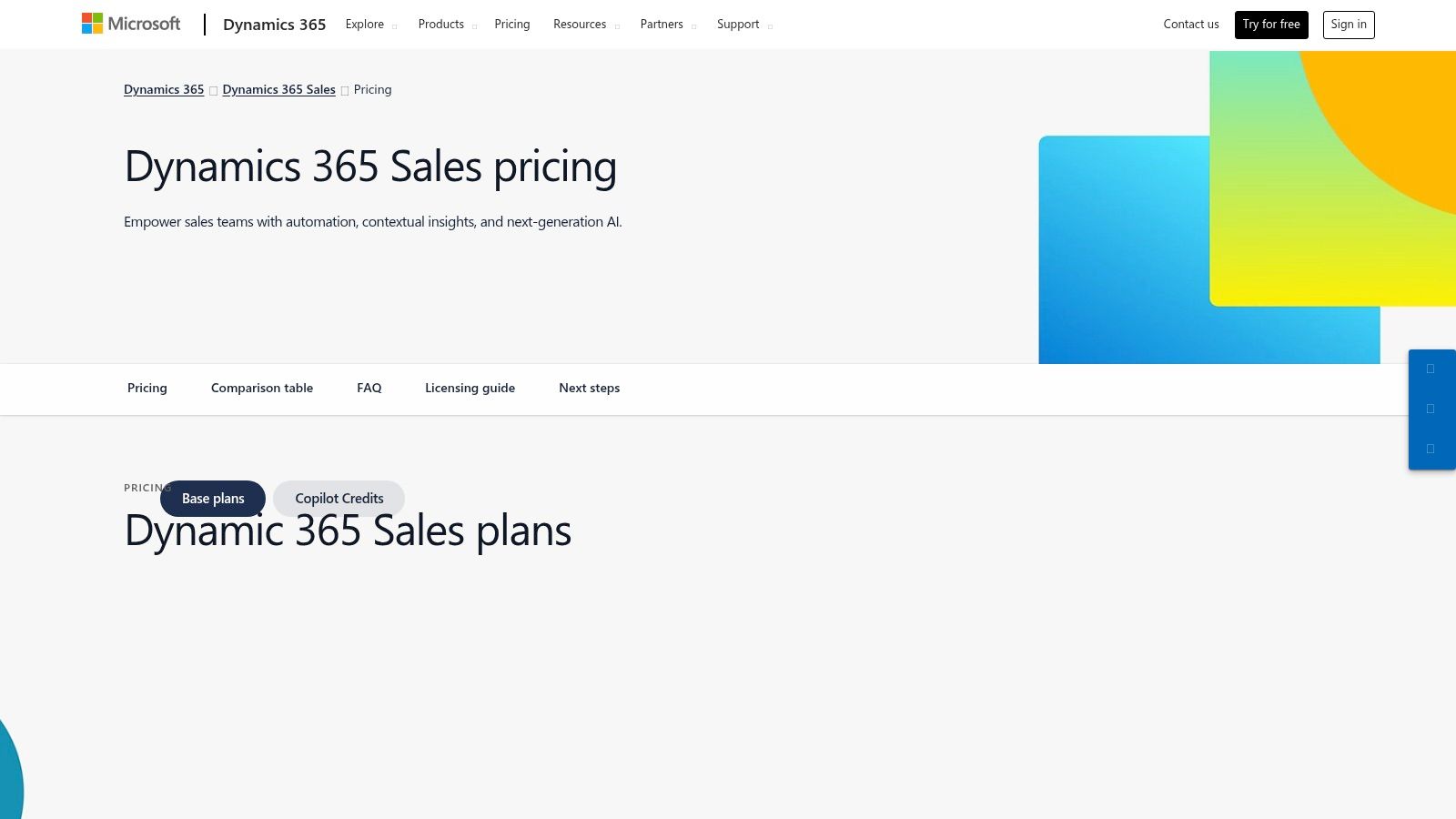Jump to the Next steps section

tap(589, 388)
